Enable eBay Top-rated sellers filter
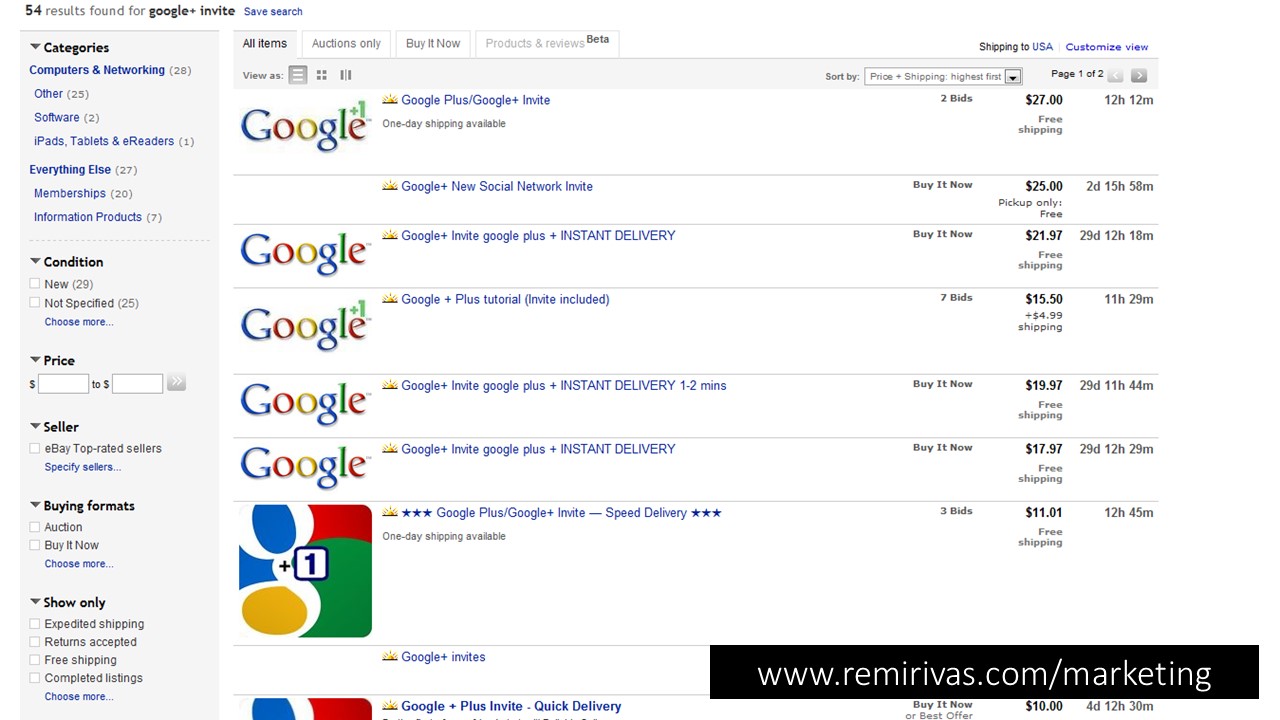1280x720 pixels. pyautogui.click(x=35, y=449)
